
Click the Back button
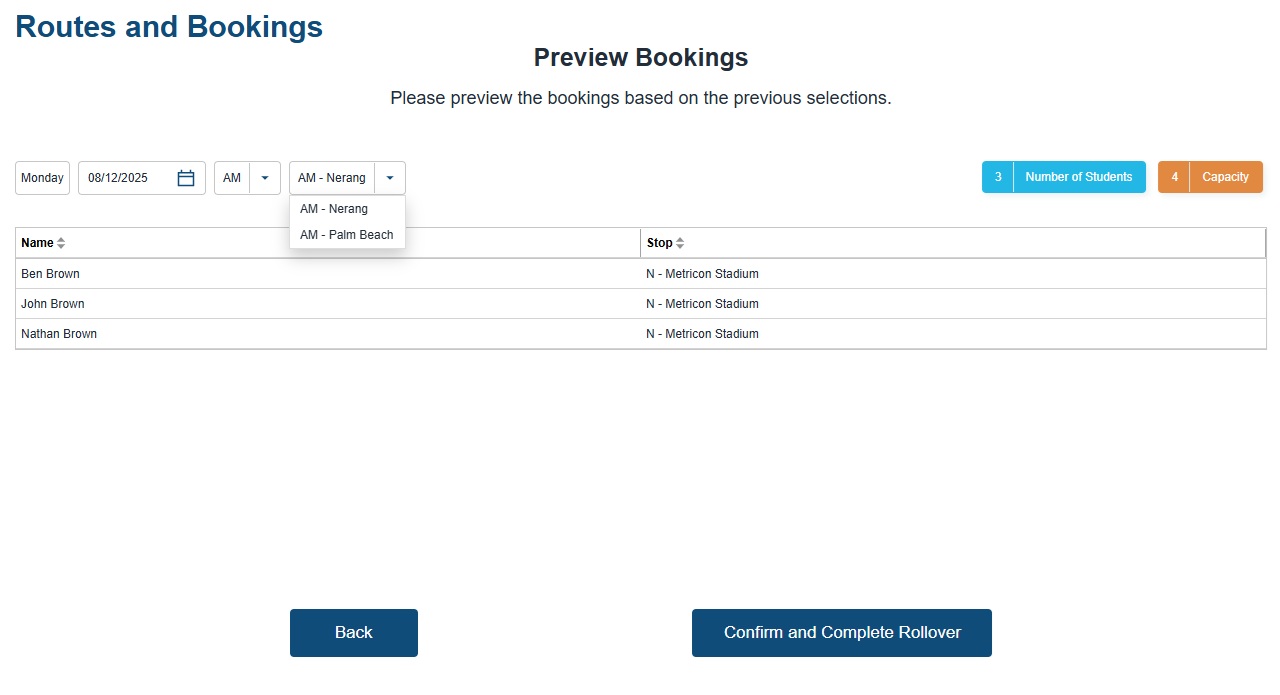[x=354, y=633]
